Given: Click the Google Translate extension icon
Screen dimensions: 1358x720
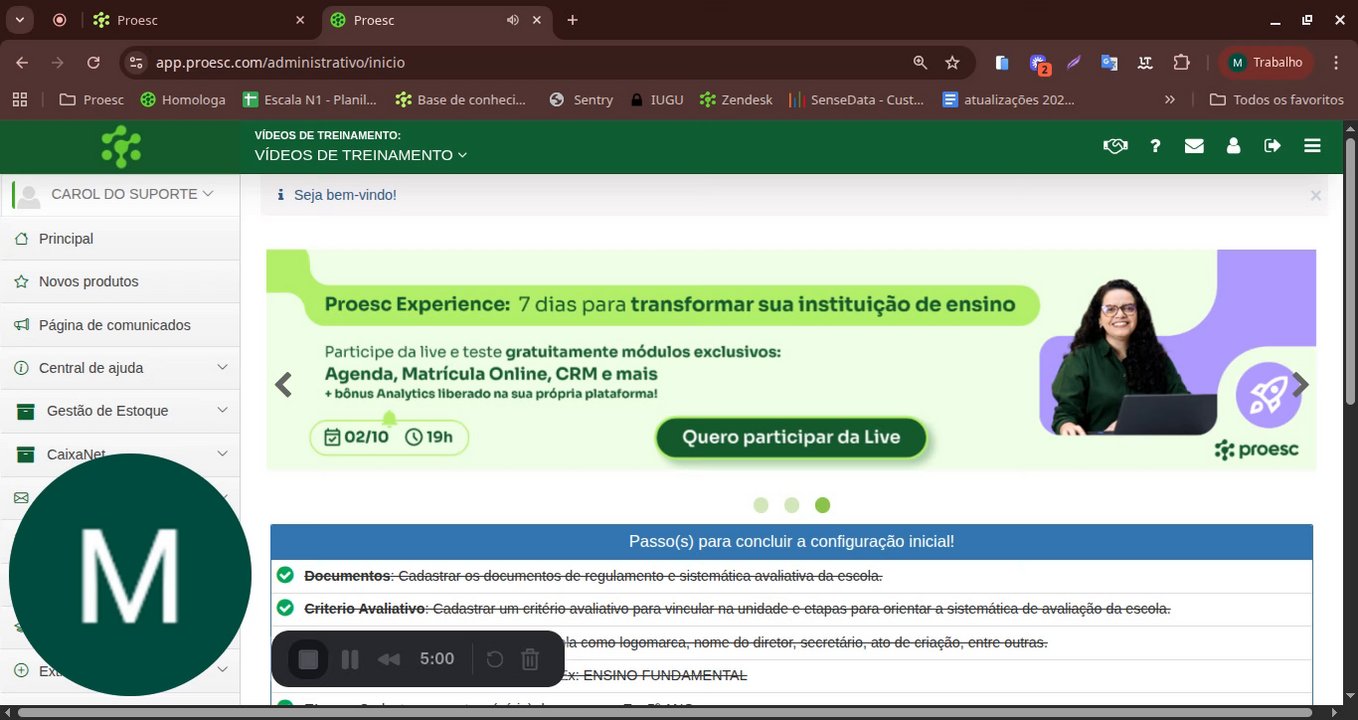Looking at the screenshot, I should coord(1109,62).
